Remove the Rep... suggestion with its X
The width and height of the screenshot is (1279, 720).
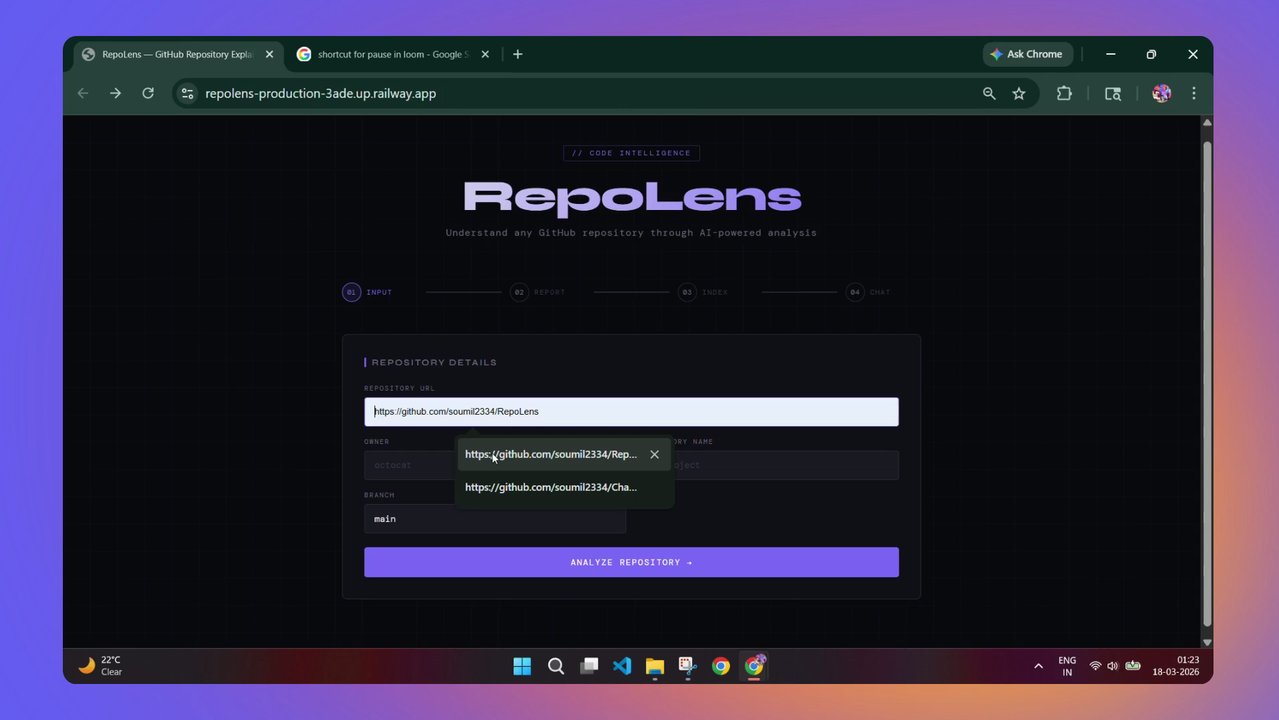tap(654, 454)
